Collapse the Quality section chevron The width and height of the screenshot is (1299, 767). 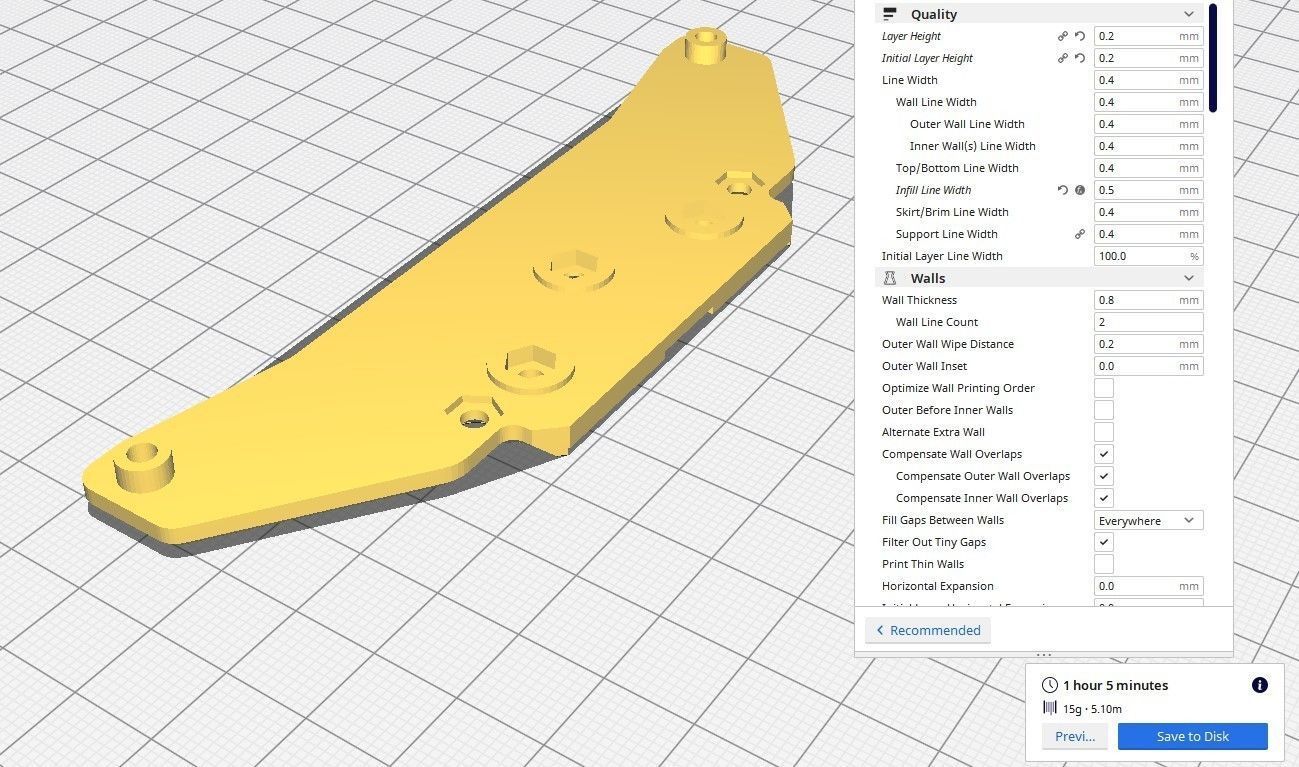pyautogui.click(x=1189, y=14)
